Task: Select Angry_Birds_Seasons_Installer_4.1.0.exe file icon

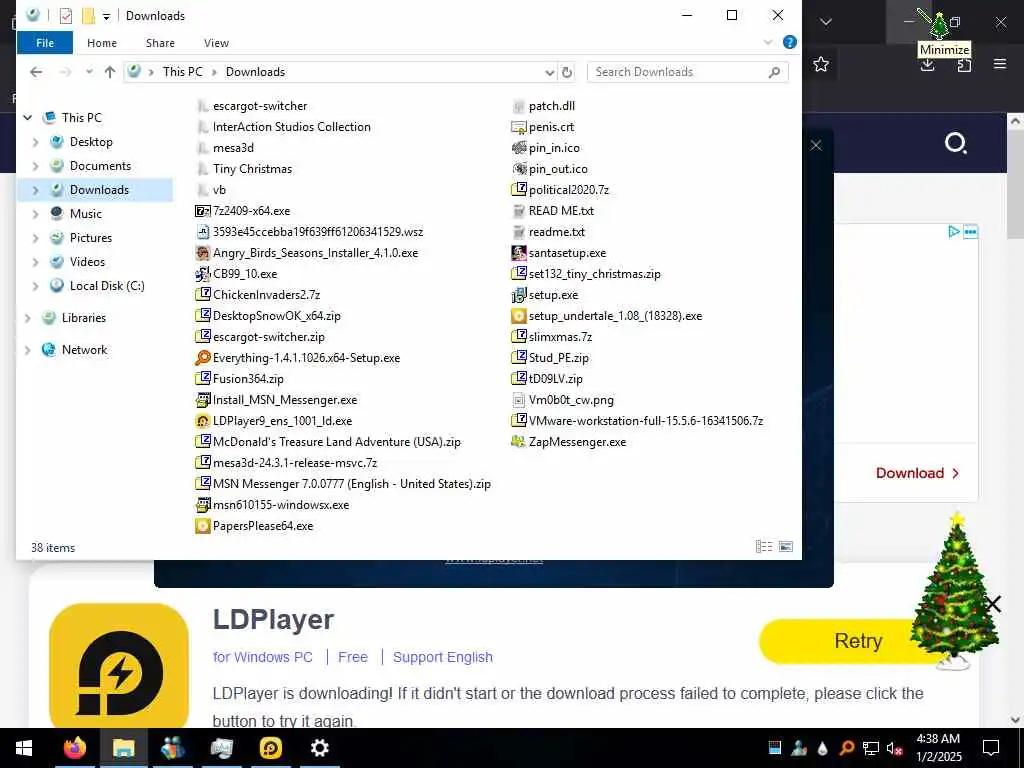Action: coord(203,253)
